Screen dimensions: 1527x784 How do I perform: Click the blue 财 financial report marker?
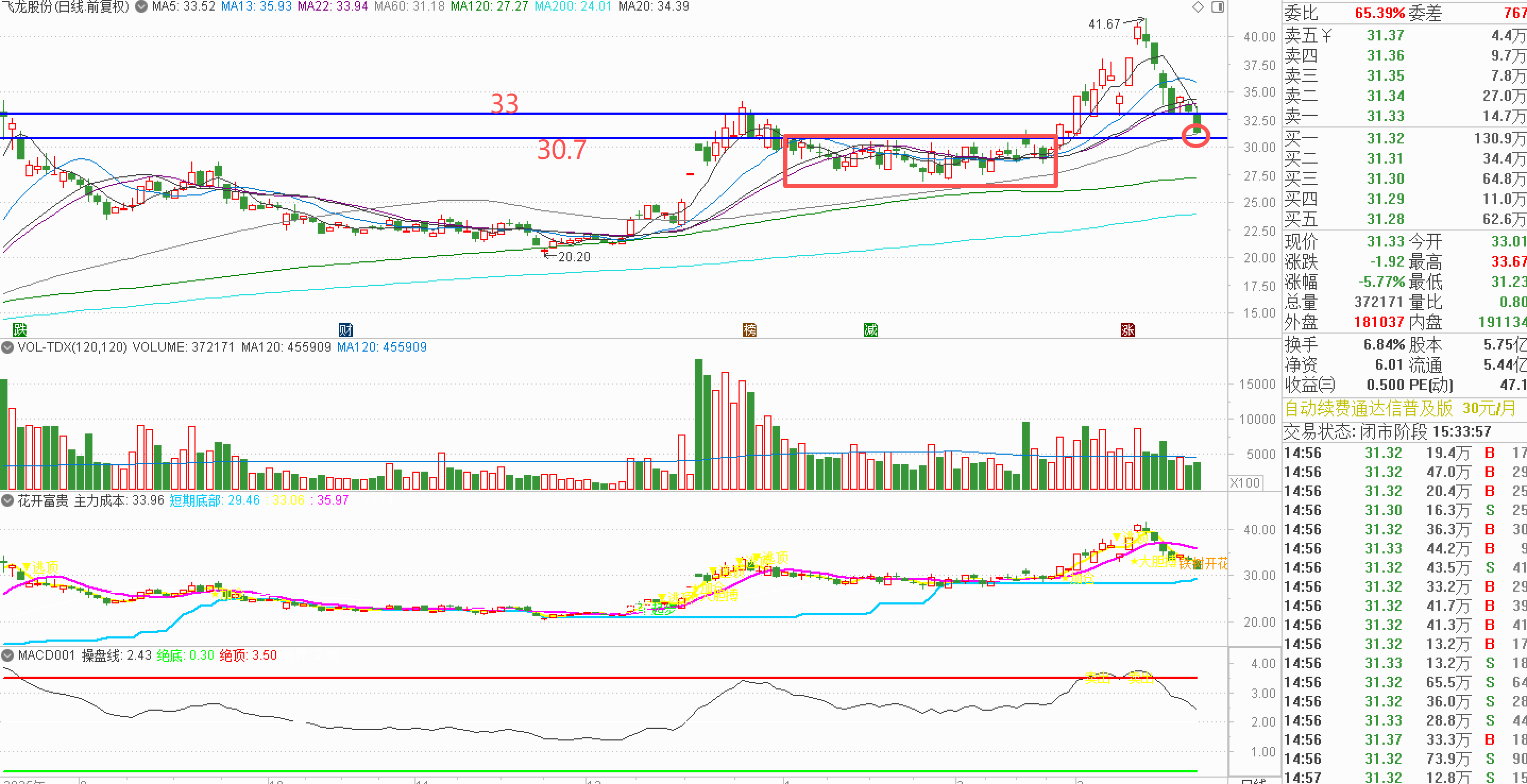(x=345, y=329)
